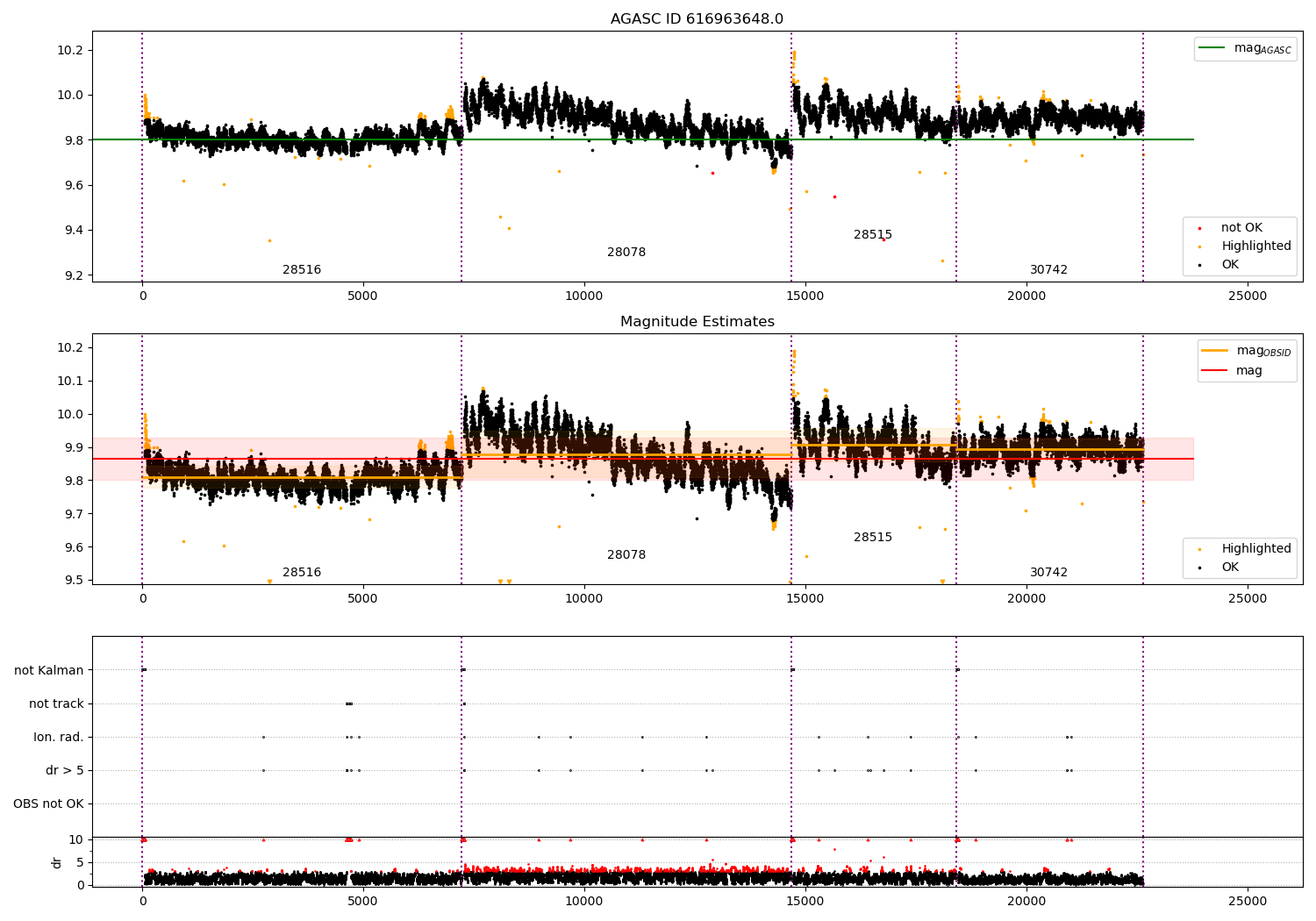Click the 'not Kalman' row label

pyautogui.click(x=49, y=671)
